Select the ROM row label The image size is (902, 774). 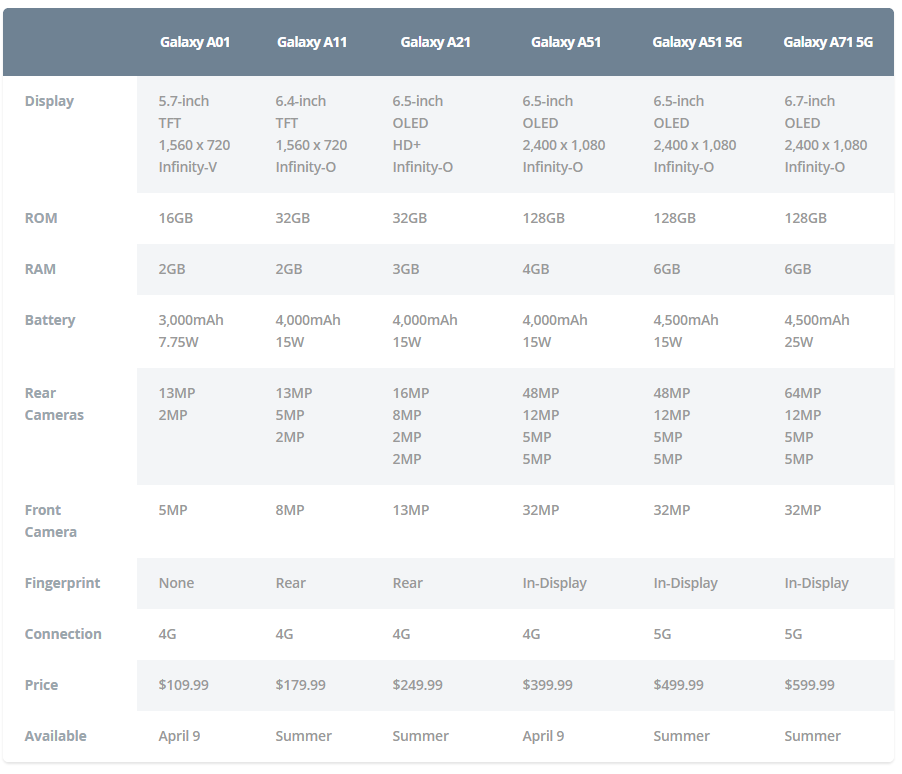pyautogui.click(x=41, y=218)
